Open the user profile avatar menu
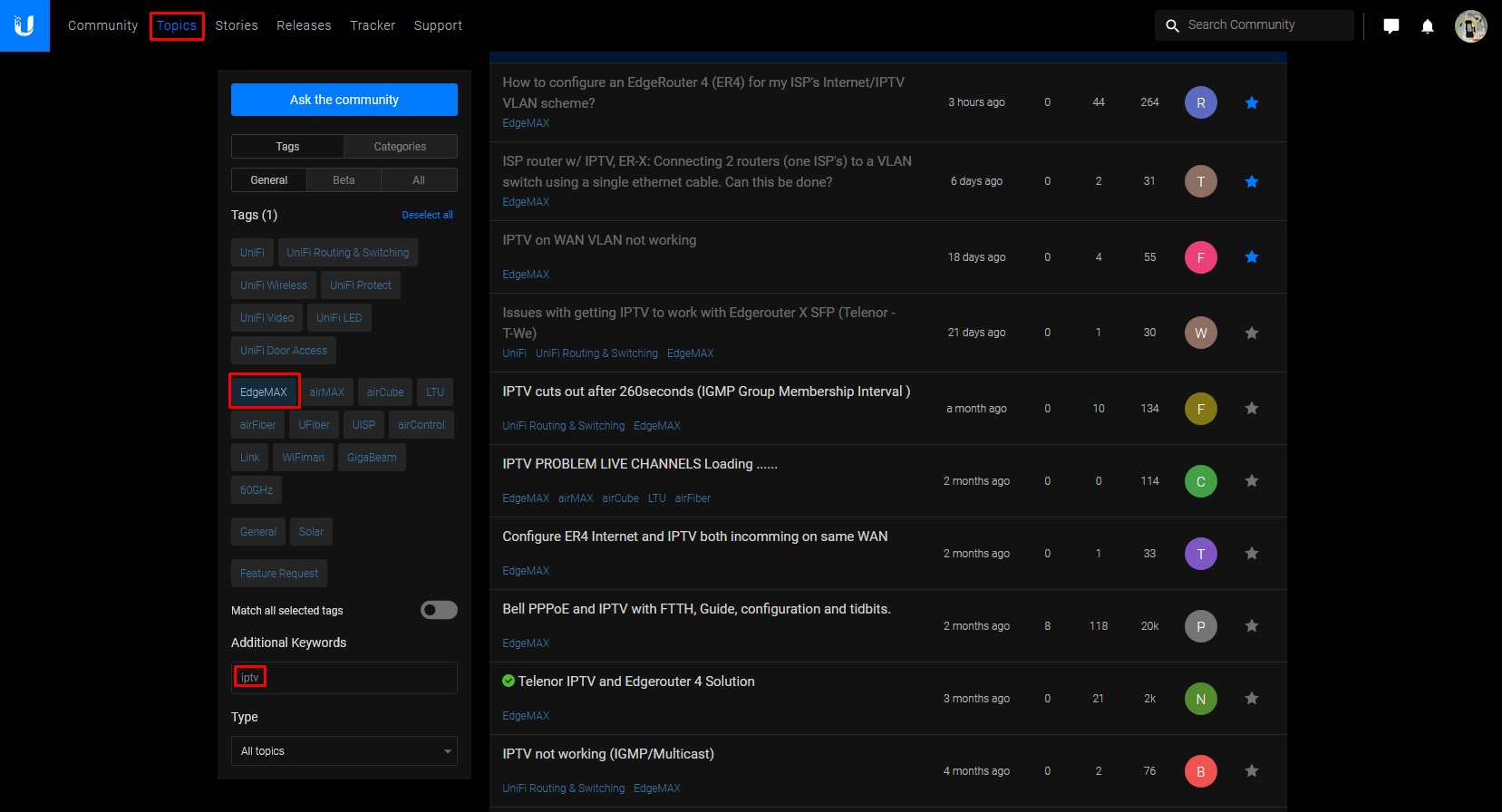Image resolution: width=1502 pixels, height=812 pixels. click(x=1470, y=26)
